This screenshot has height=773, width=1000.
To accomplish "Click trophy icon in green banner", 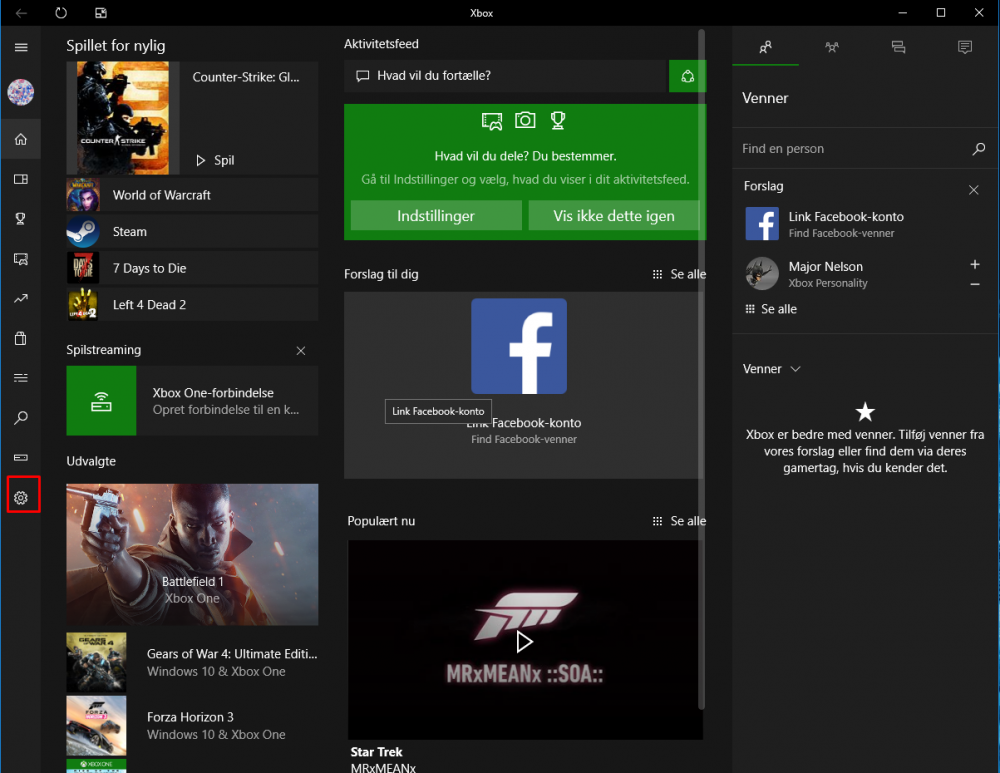I will coord(558,121).
